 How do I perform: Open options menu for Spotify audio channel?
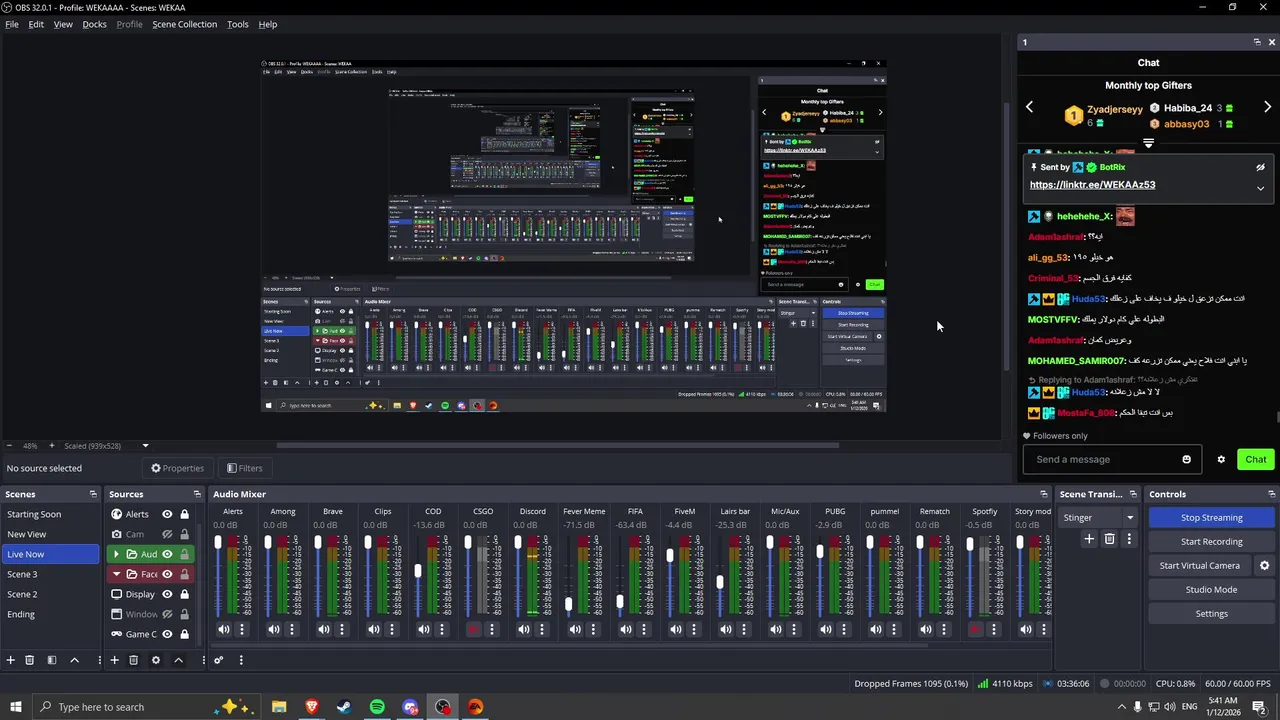click(993, 629)
